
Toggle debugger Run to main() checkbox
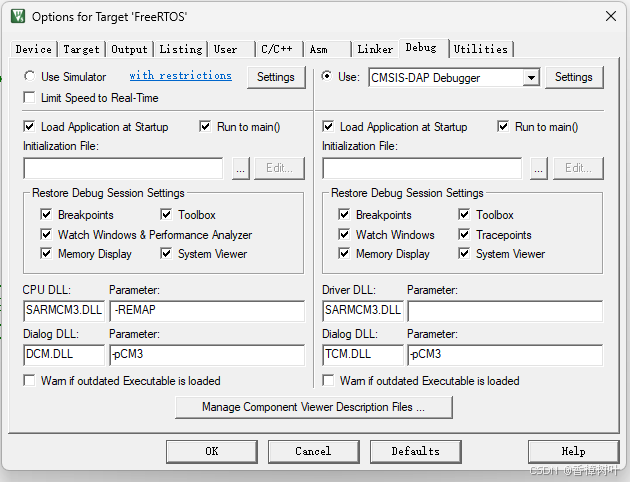click(503, 127)
